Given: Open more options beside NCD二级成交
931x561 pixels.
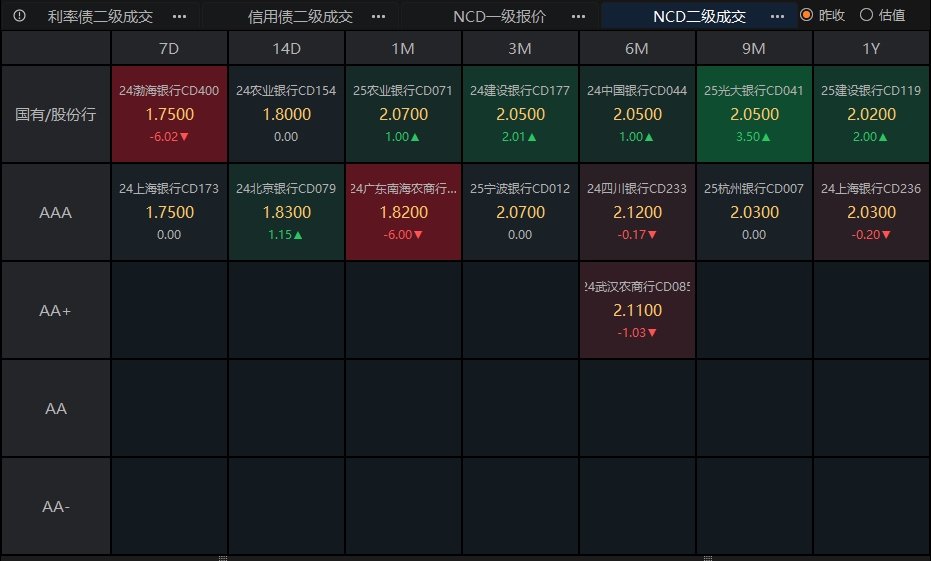Looking at the screenshot, I should tap(778, 16).
